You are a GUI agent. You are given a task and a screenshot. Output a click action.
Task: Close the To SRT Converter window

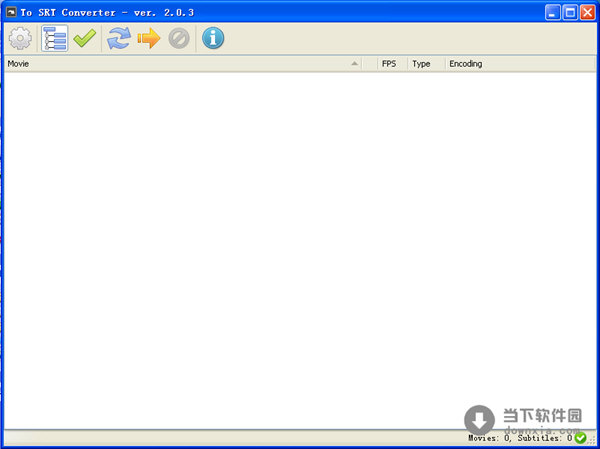click(x=587, y=13)
